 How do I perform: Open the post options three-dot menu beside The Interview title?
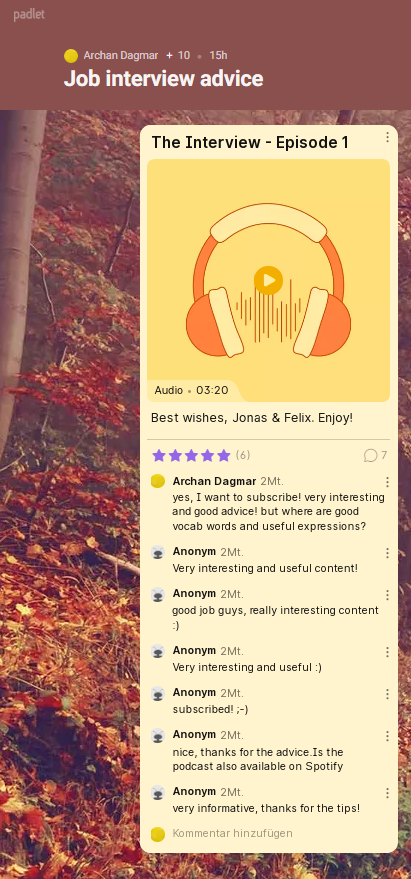point(387,137)
